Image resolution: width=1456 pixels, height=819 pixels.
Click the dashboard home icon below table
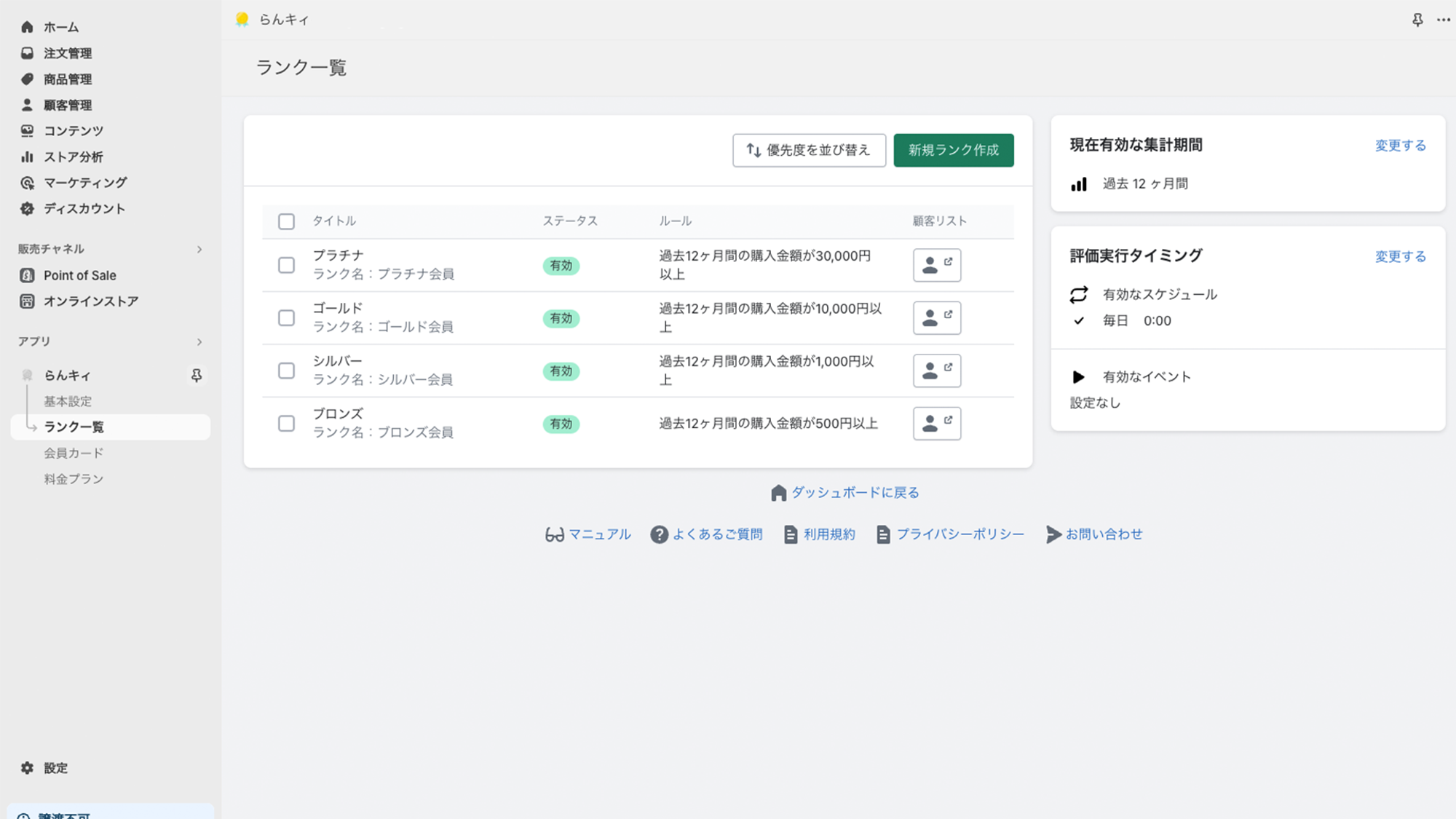[x=778, y=493]
